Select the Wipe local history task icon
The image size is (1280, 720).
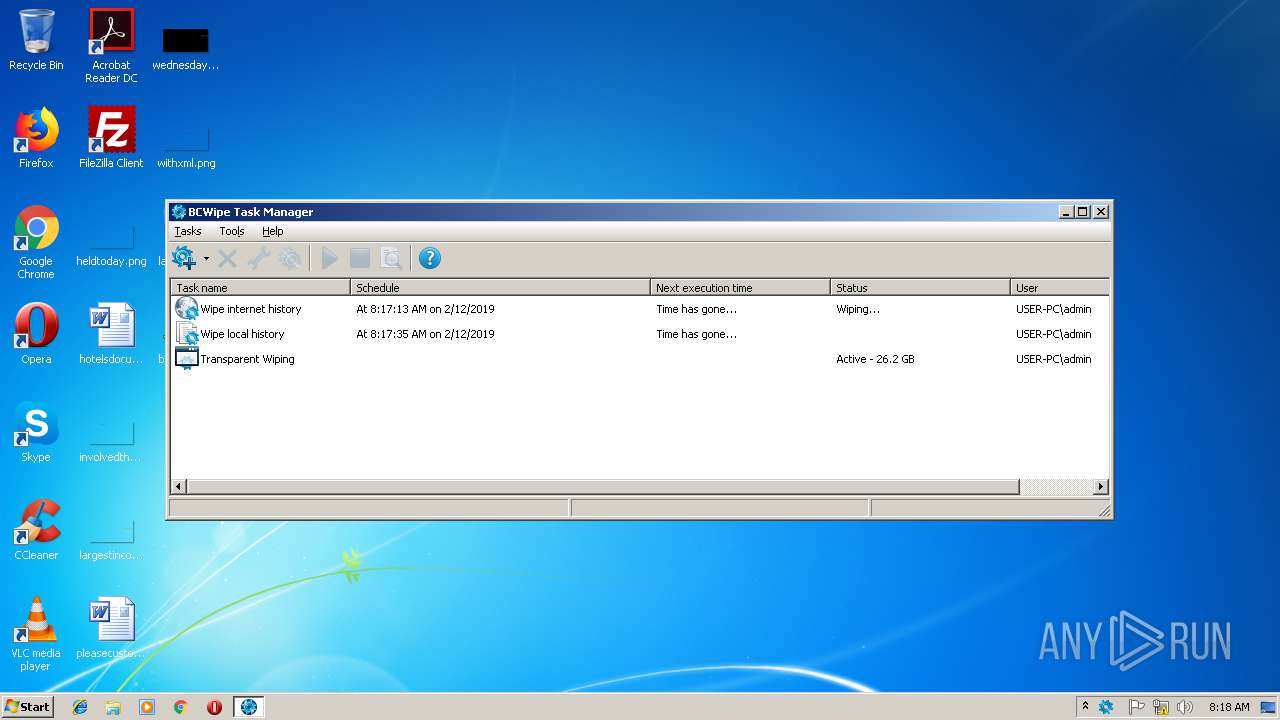click(186, 333)
